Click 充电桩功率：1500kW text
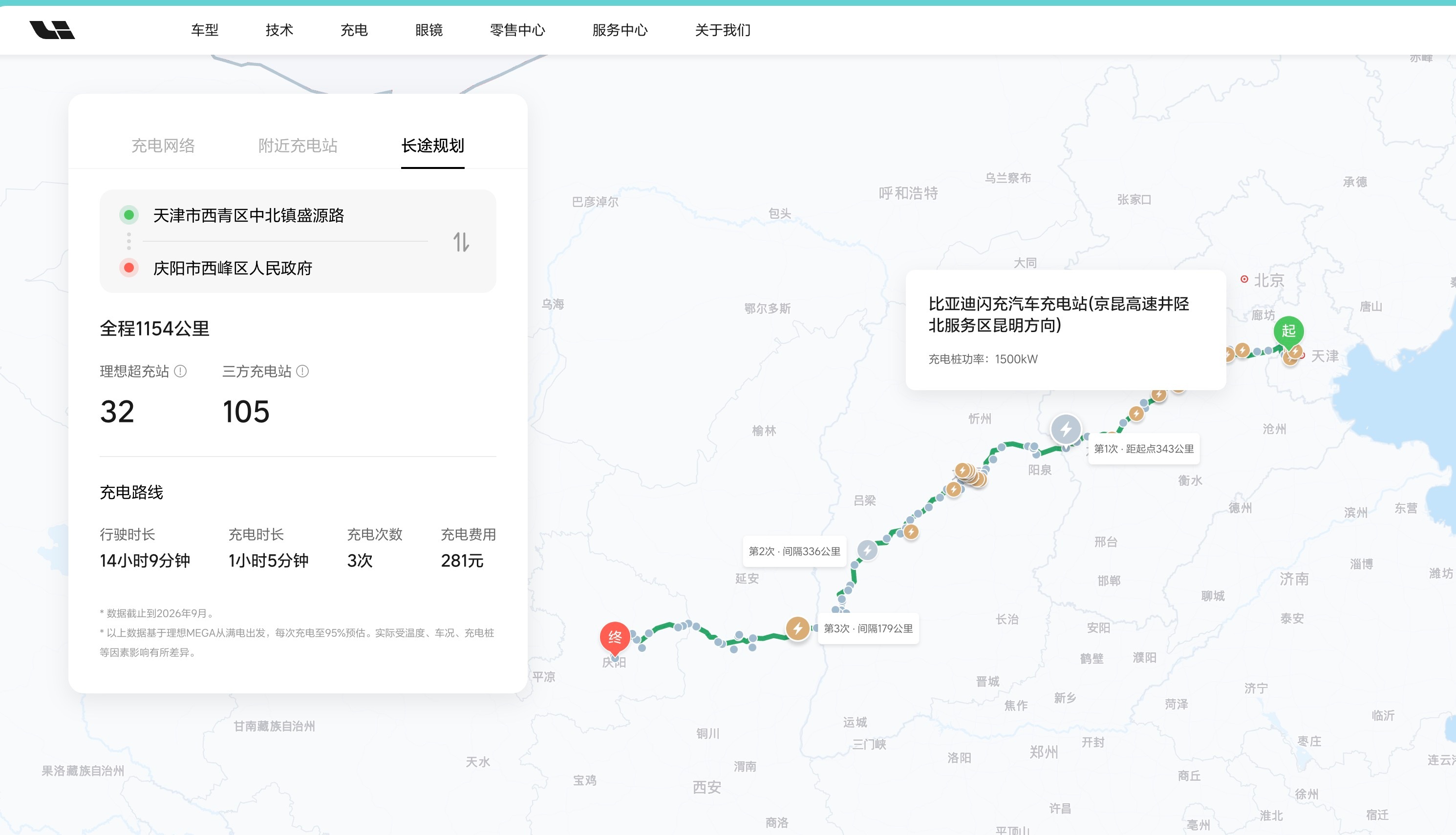Viewport: 1456px width, 835px height. (983, 359)
